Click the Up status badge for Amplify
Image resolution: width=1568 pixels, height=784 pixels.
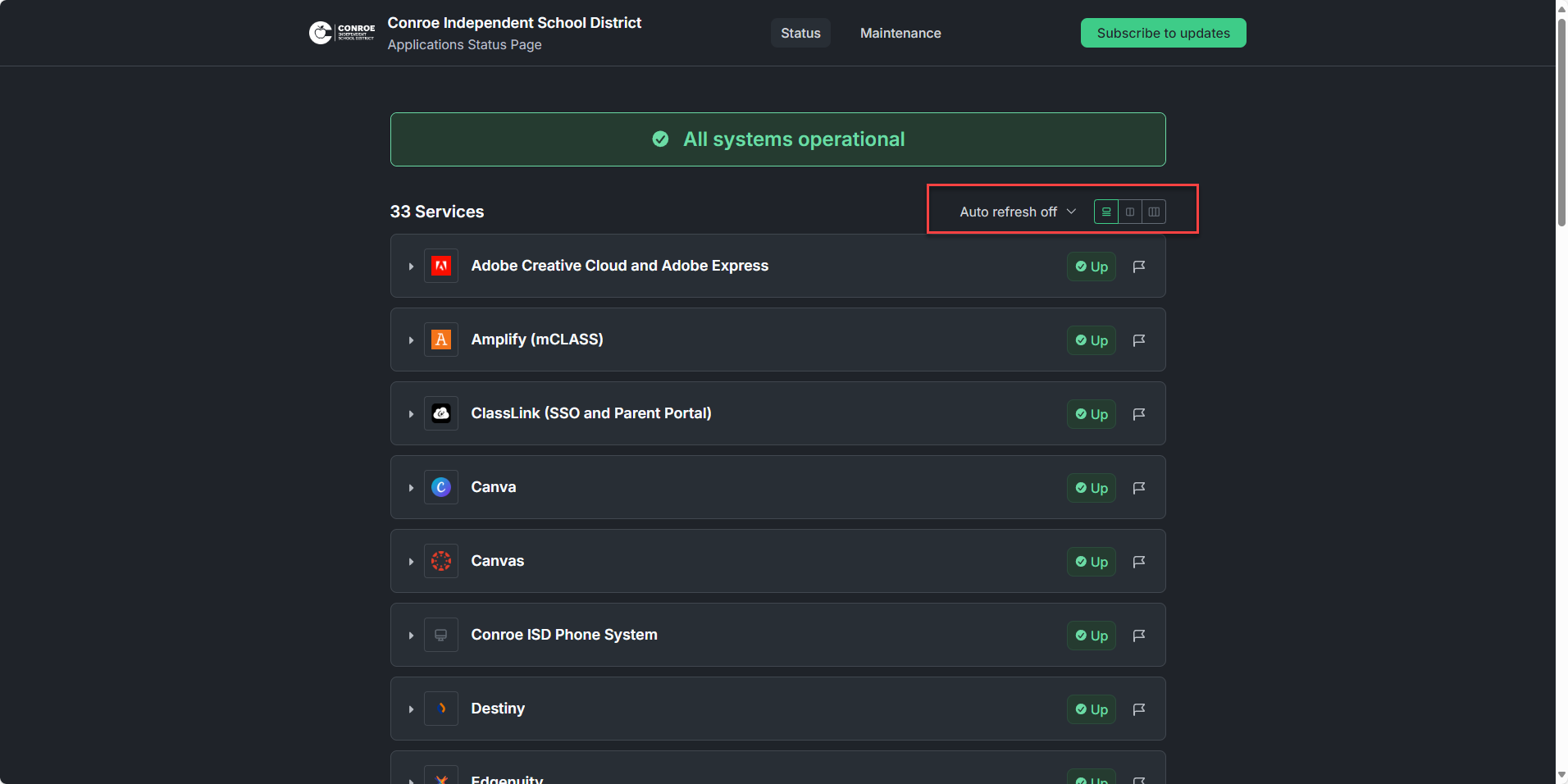click(1092, 340)
